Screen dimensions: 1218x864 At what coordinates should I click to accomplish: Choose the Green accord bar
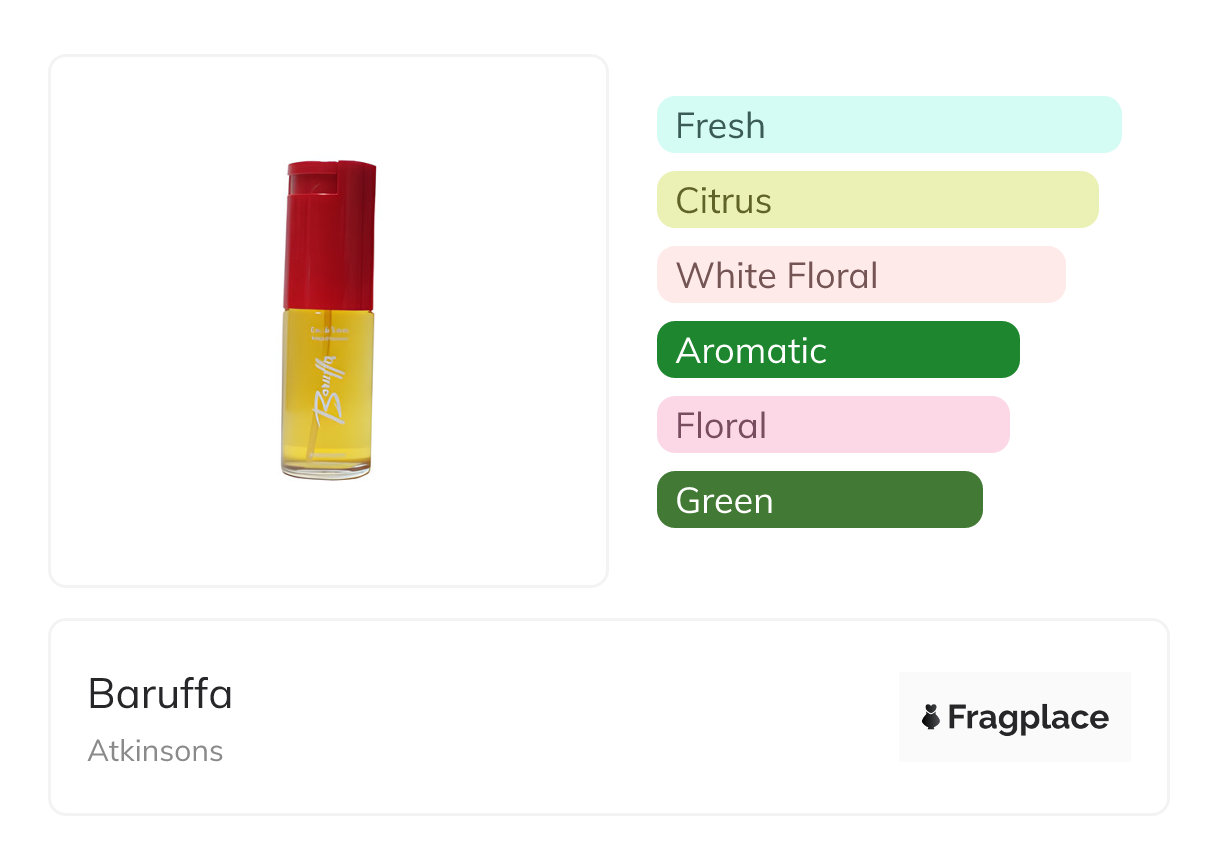pyautogui.click(x=819, y=500)
